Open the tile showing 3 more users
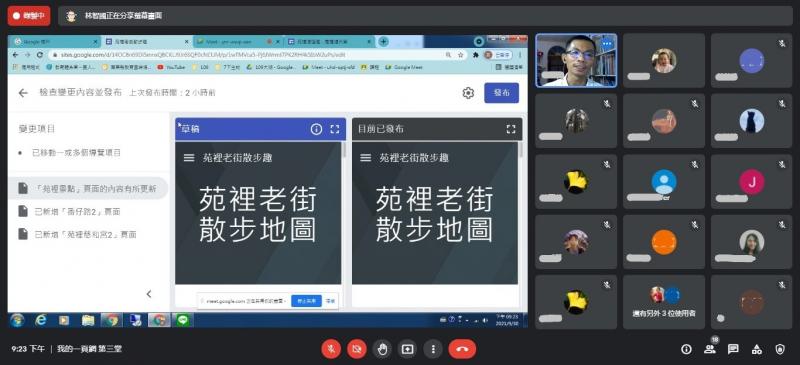 point(664,302)
